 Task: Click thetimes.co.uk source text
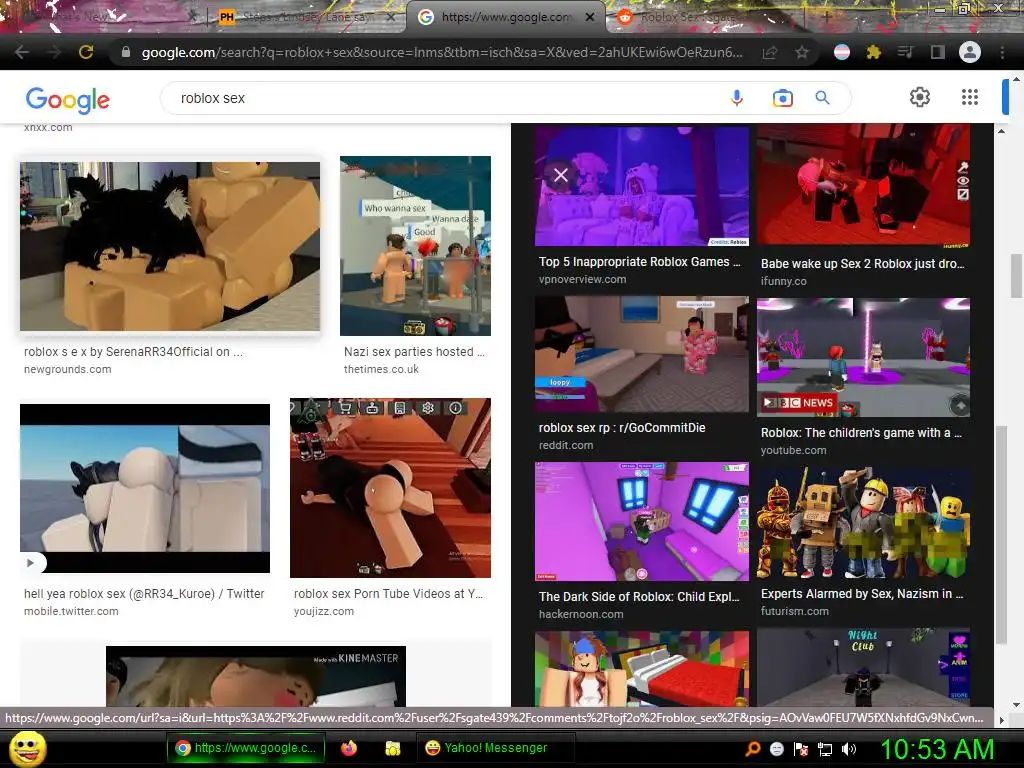[x=381, y=370]
